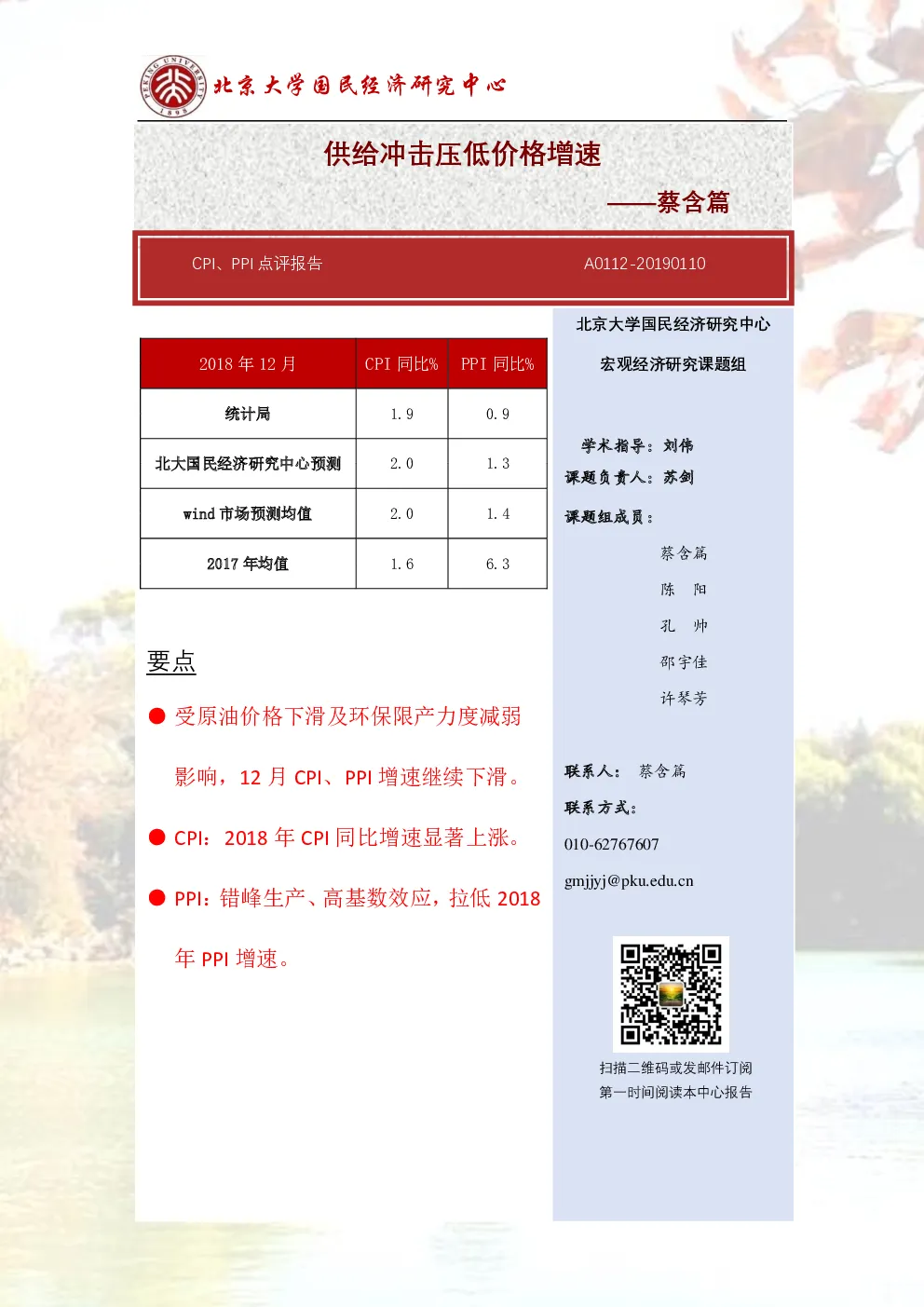Click member name 孔 帅
Image resolution: width=924 pixels, height=1307 pixels.
684,626
